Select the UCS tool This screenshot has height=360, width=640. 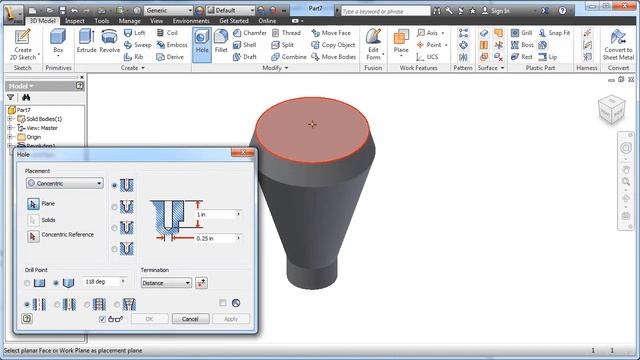coord(427,57)
